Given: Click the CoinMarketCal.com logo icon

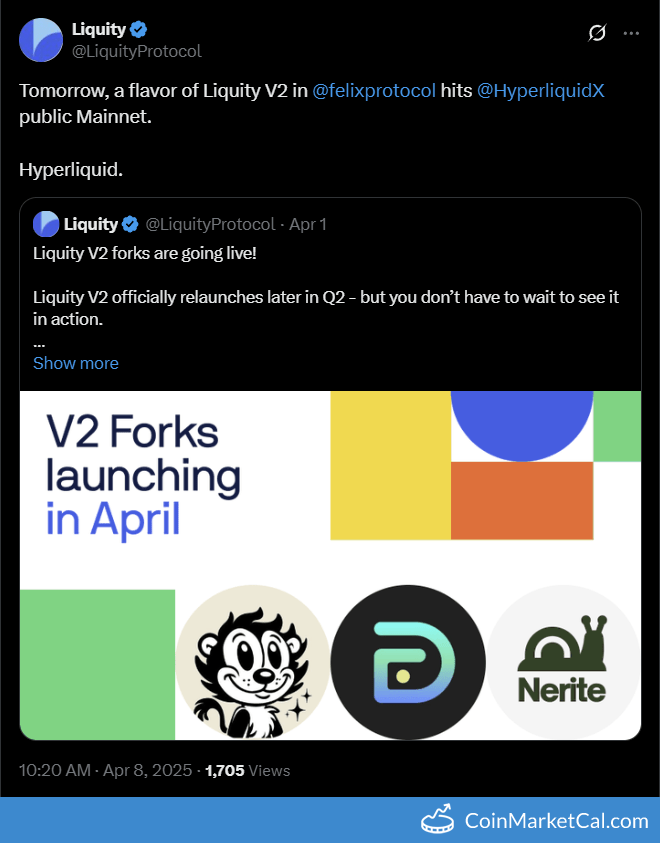Looking at the screenshot, I should click(437, 821).
